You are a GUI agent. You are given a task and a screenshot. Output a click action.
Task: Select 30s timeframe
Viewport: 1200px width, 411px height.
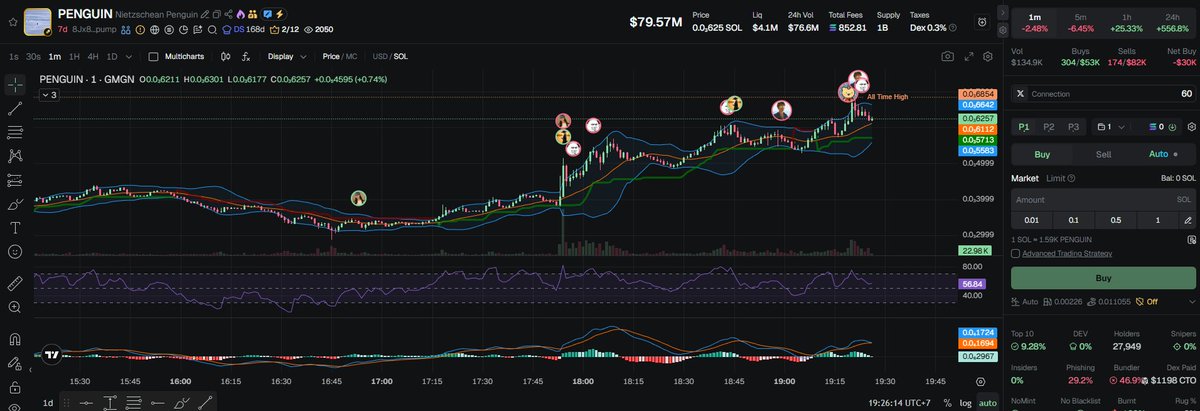click(33, 57)
